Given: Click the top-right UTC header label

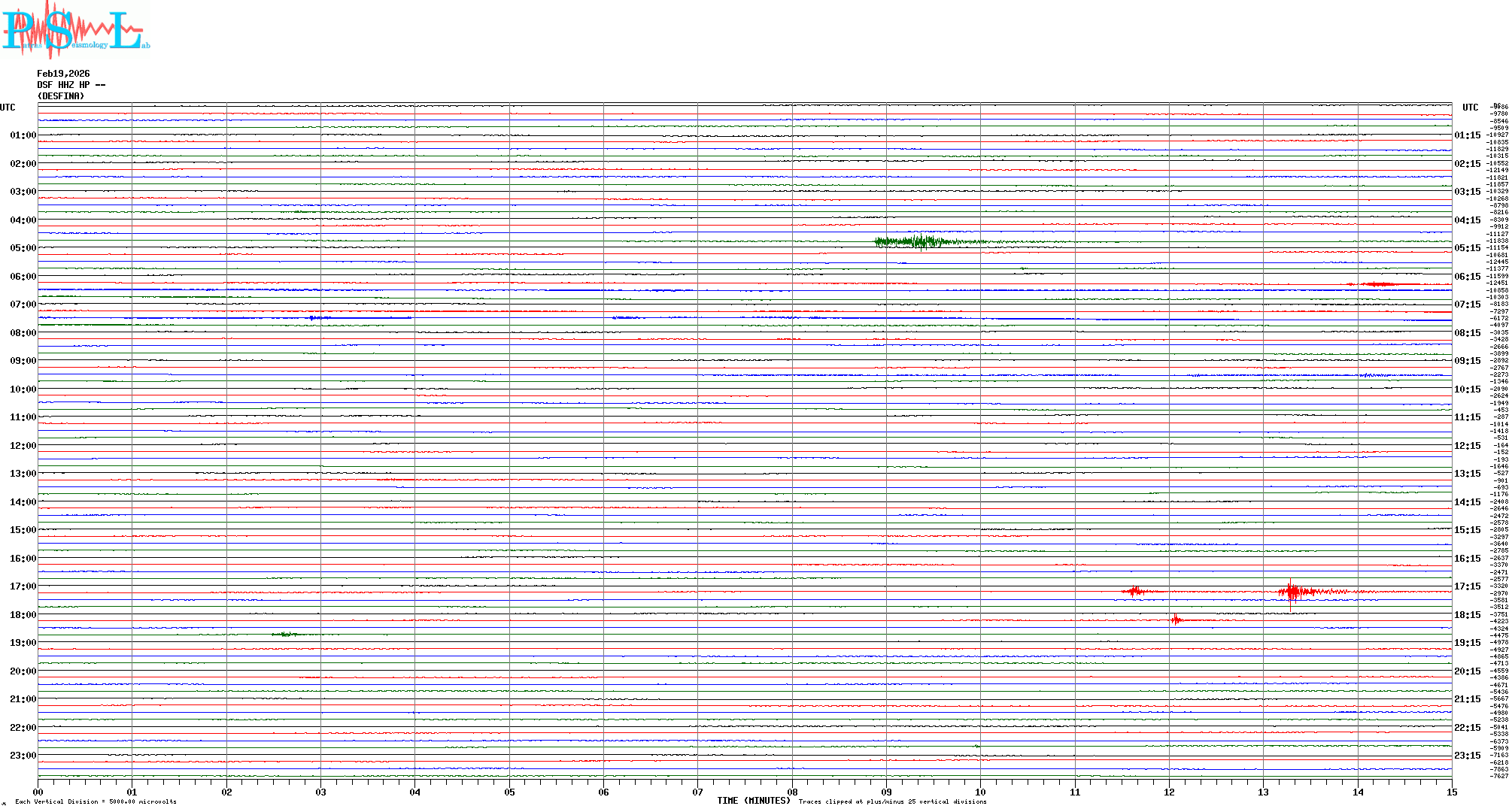Looking at the screenshot, I should pos(1470,108).
